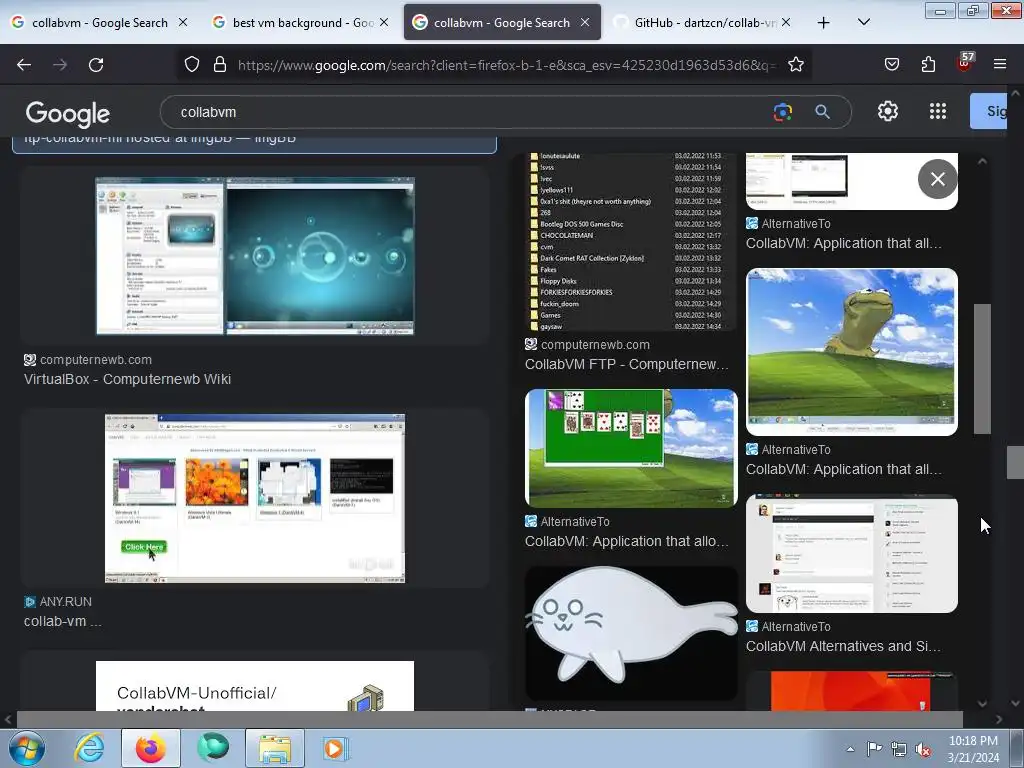Screen dimensions: 1024x768
Task: Click the Sign in button
Action: click(989, 111)
